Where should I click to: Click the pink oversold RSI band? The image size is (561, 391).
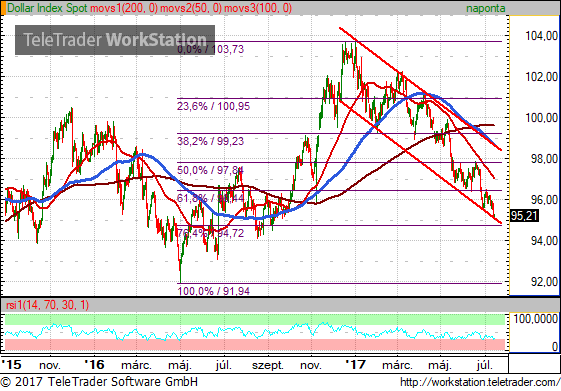pos(255,344)
